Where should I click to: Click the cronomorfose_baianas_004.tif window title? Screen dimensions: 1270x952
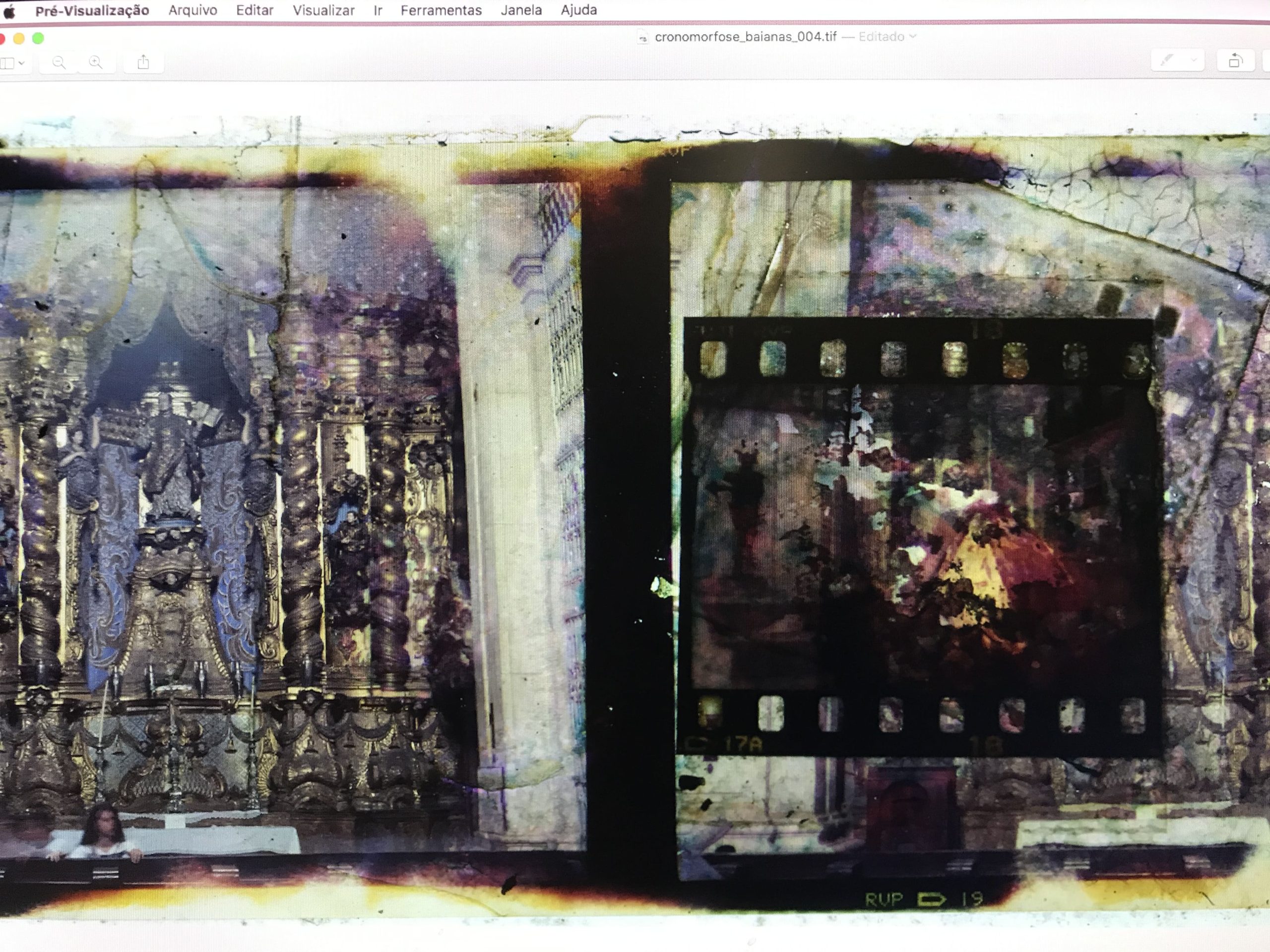click(745, 37)
